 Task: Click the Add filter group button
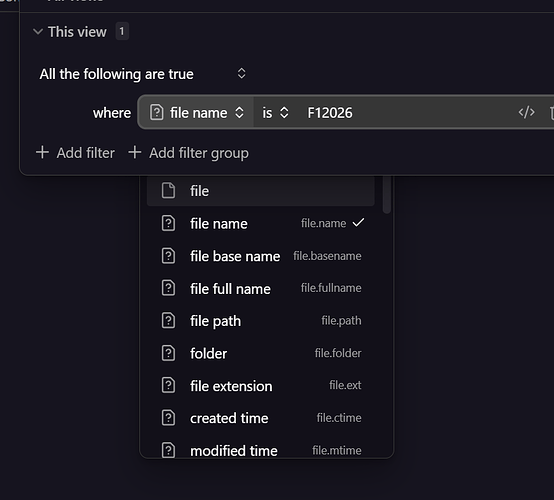188,153
